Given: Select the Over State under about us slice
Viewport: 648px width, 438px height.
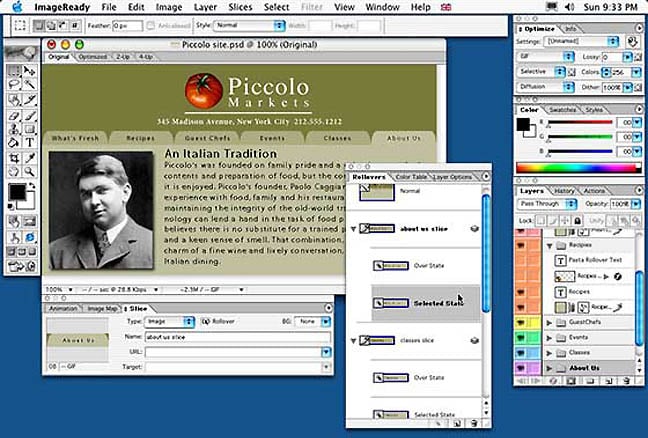Looking at the screenshot, I should [426, 266].
